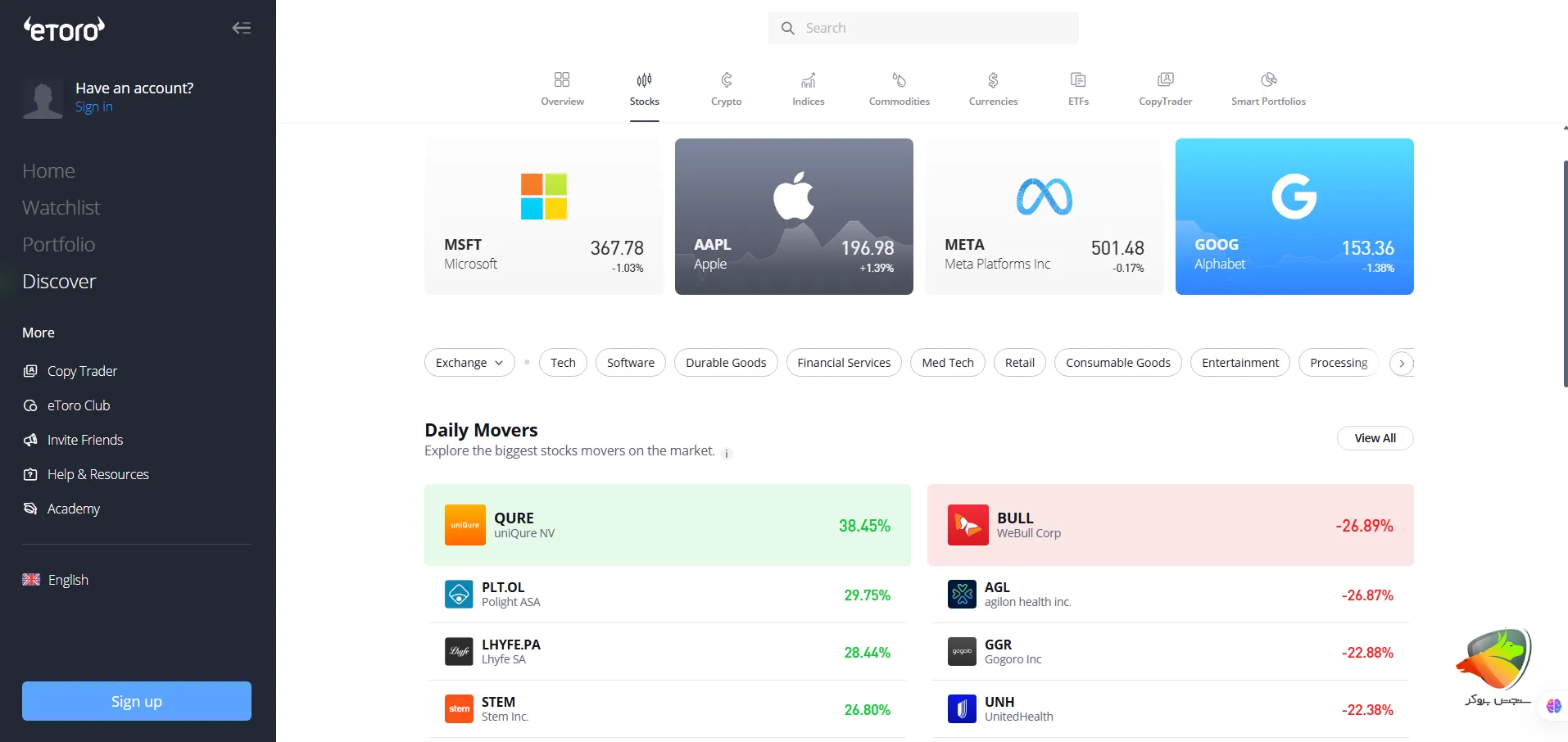
Task: Open the Smart Portfolios icon
Action: tap(1267, 79)
